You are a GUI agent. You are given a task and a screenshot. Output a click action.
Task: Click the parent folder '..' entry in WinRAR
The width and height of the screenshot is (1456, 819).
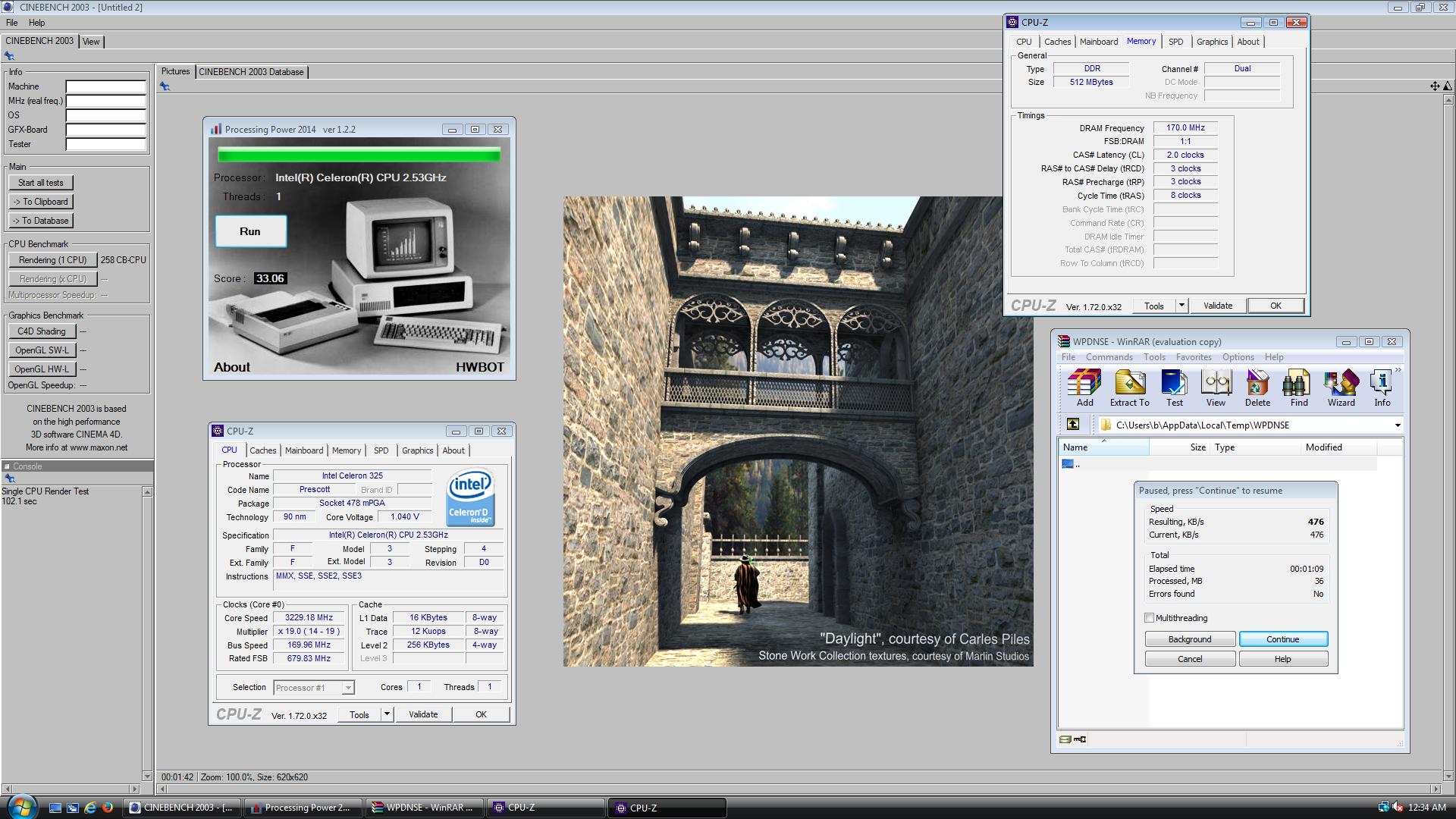pos(1071,464)
